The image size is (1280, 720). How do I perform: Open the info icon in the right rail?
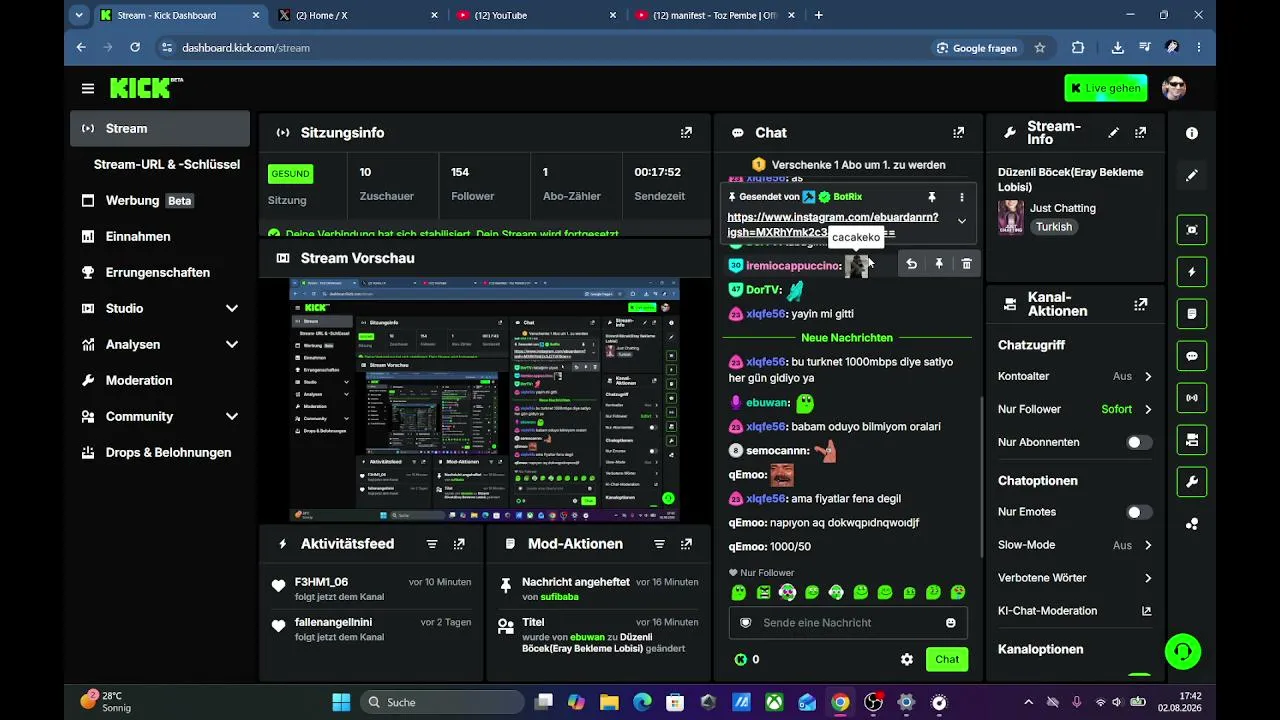click(x=1191, y=133)
